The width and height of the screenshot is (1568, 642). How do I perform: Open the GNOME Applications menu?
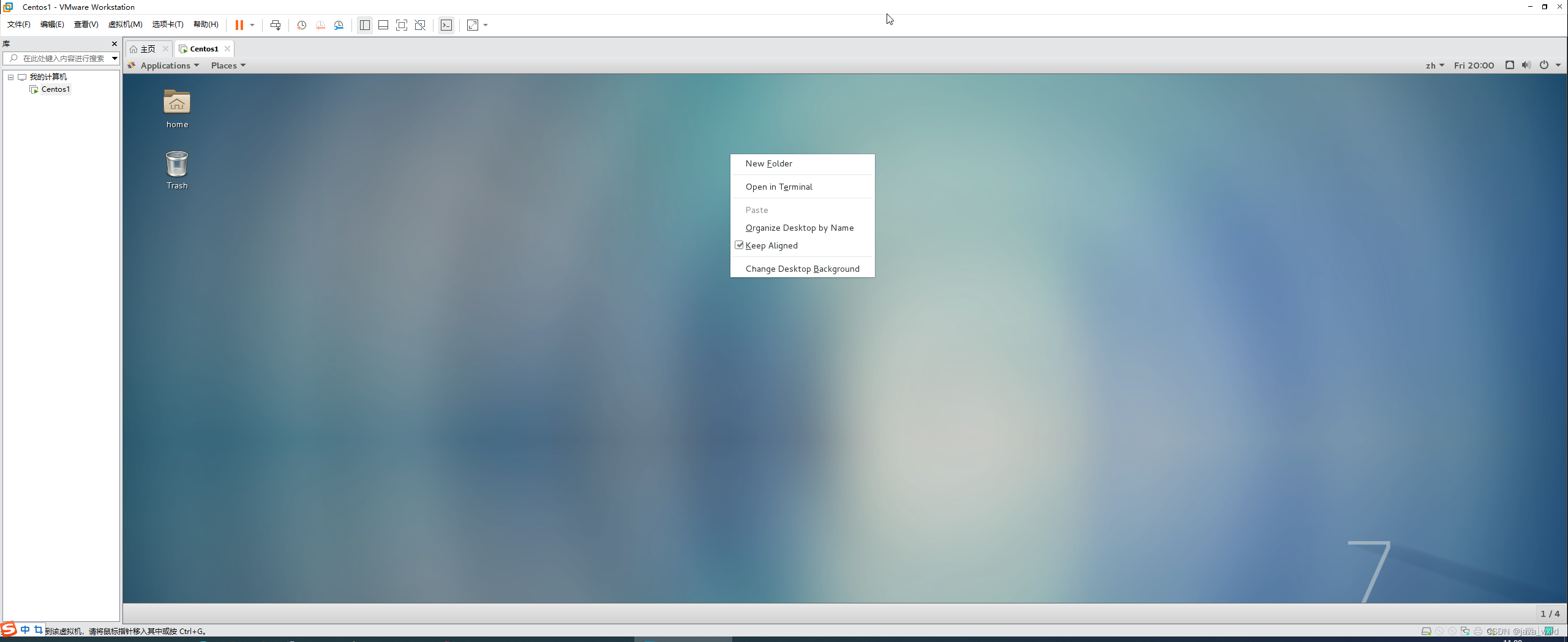pyautogui.click(x=163, y=65)
